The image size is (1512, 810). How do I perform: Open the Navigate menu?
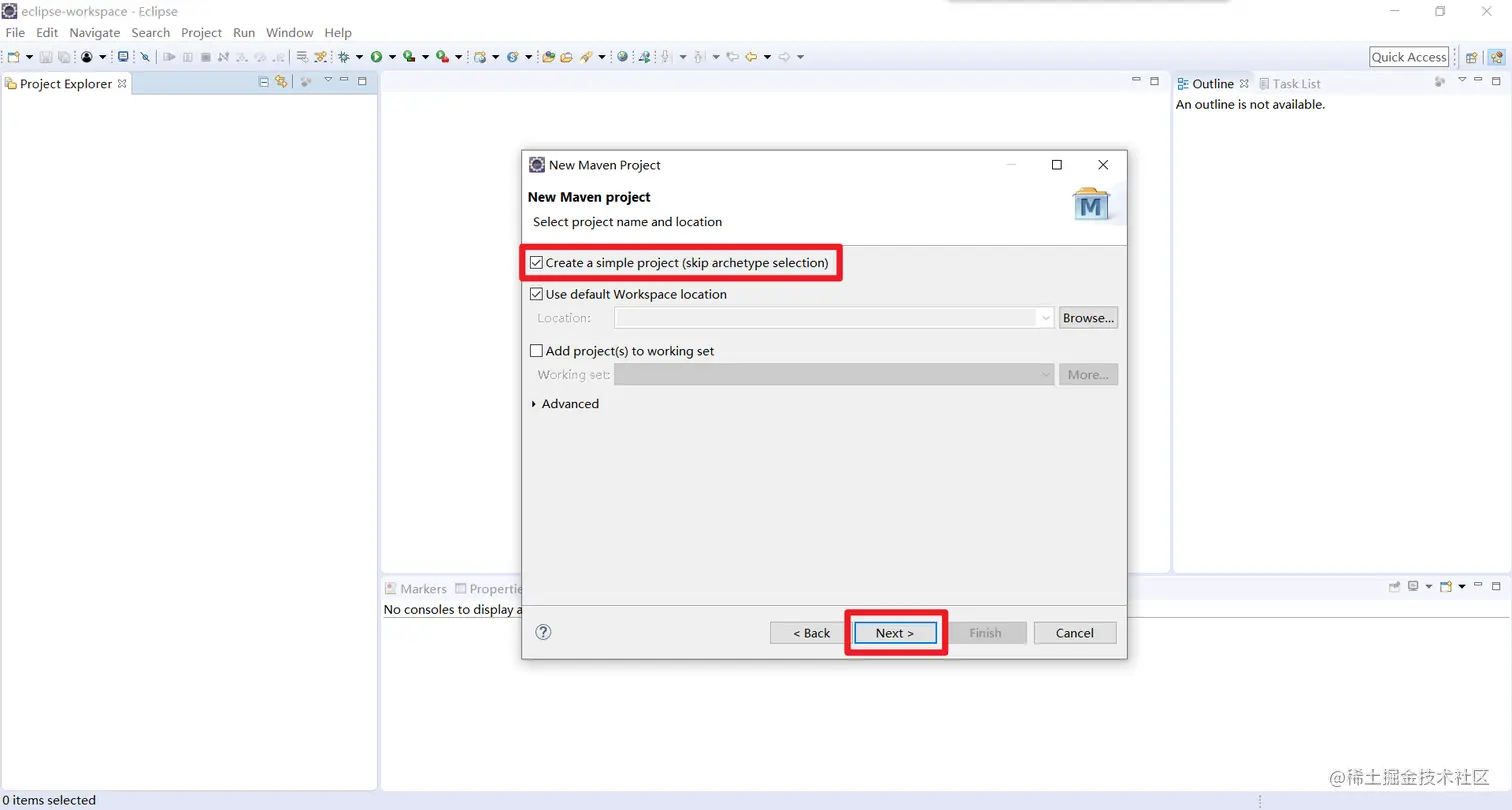pos(95,33)
